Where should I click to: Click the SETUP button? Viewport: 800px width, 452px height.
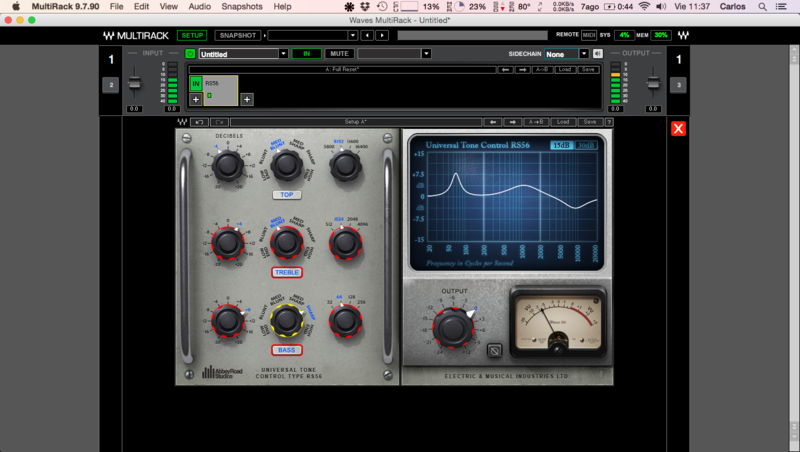[191, 35]
